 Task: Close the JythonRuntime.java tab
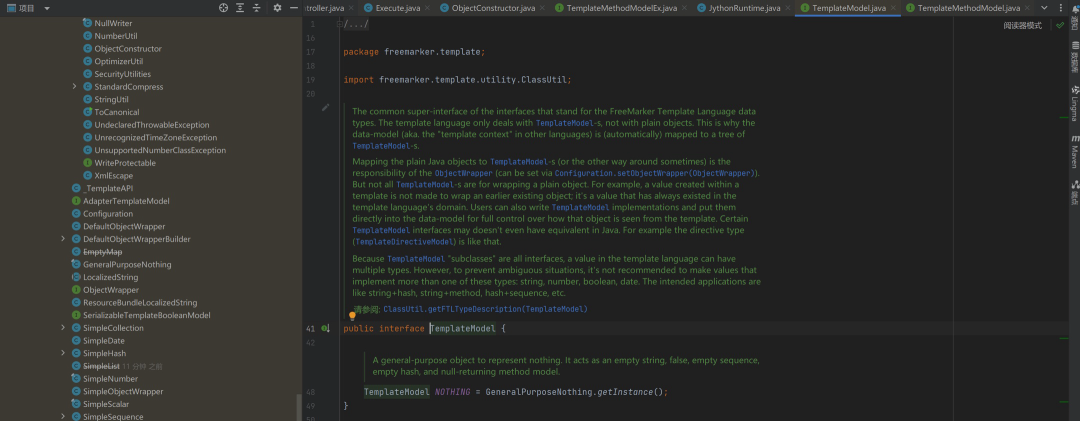click(787, 8)
